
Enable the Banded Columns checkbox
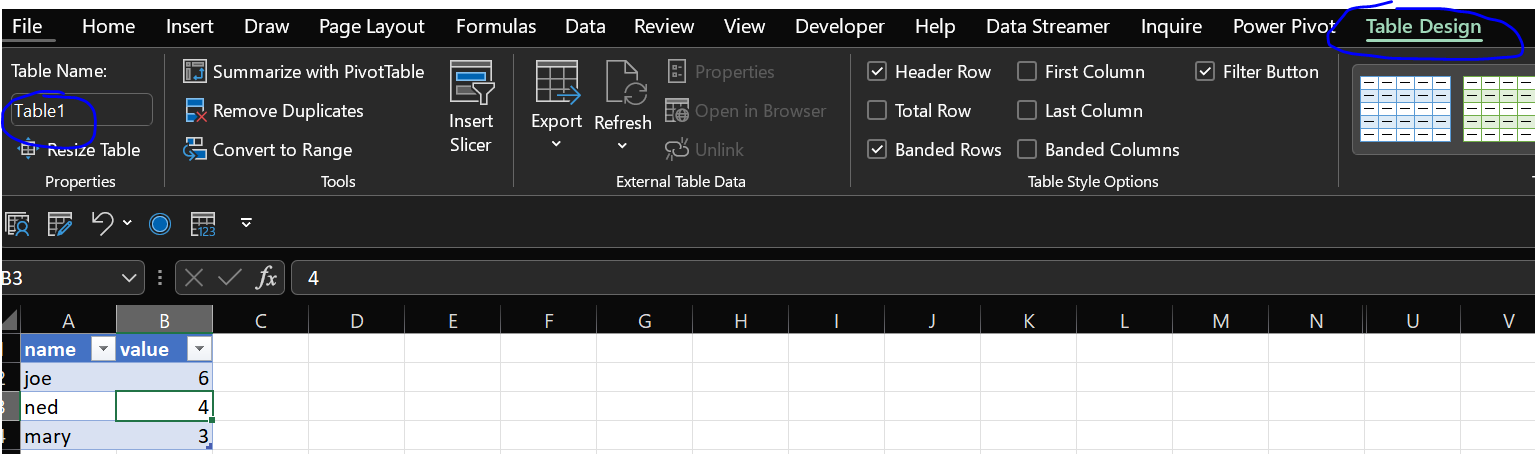click(x=1027, y=150)
